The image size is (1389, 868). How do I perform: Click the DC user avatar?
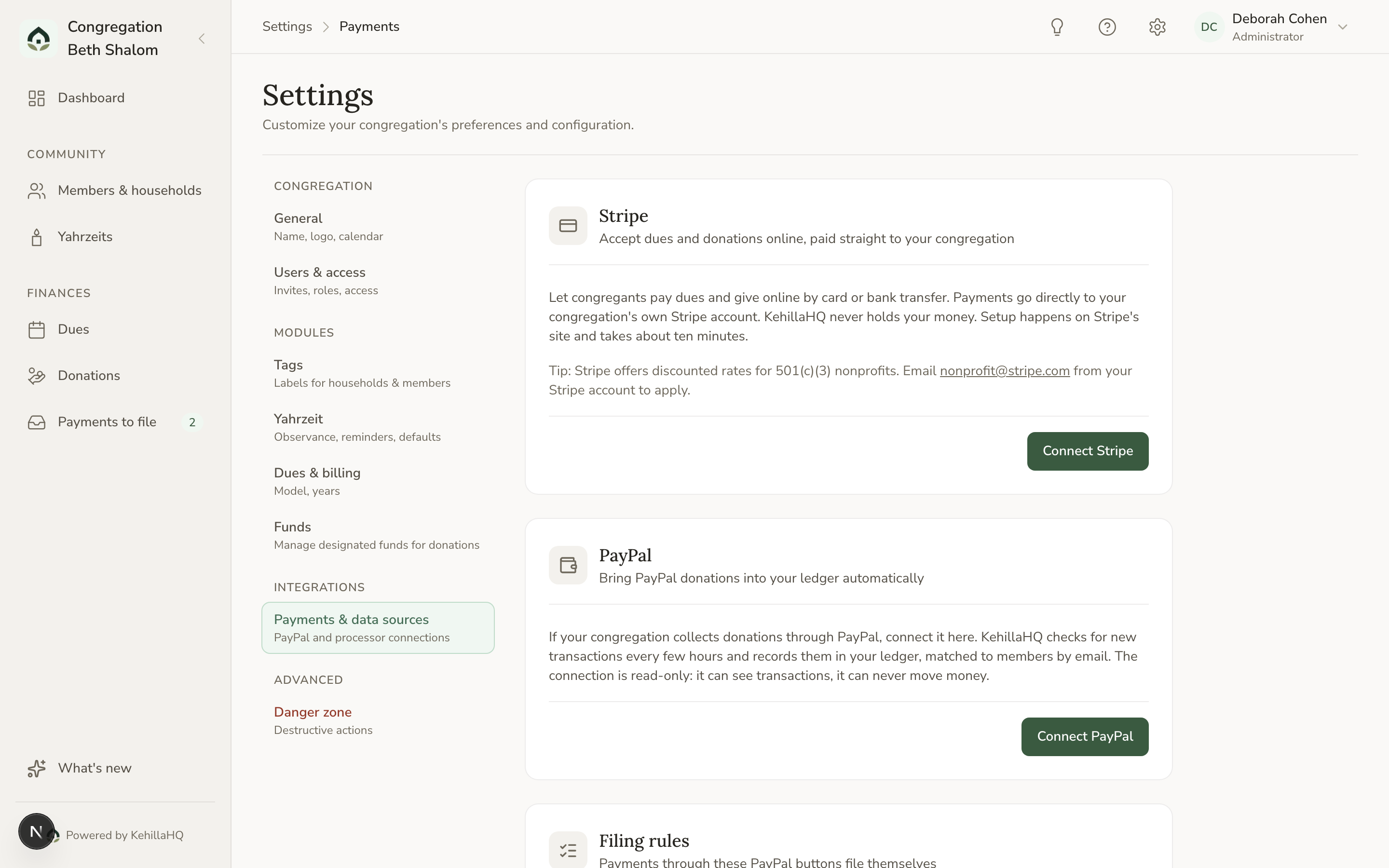point(1209,27)
